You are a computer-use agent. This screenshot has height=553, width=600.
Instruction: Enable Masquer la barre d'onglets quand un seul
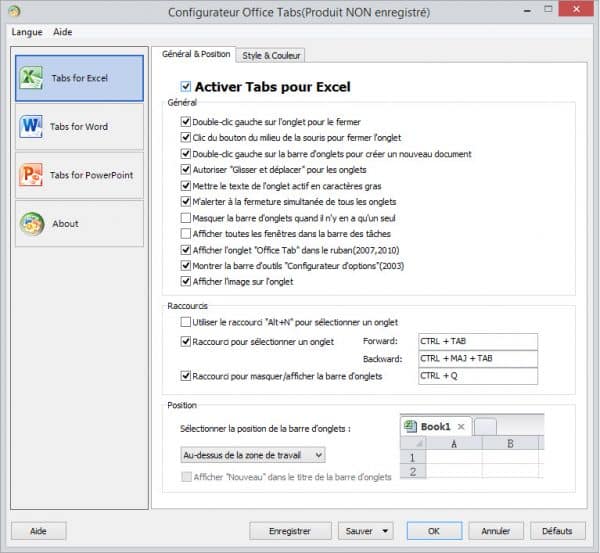186,218
